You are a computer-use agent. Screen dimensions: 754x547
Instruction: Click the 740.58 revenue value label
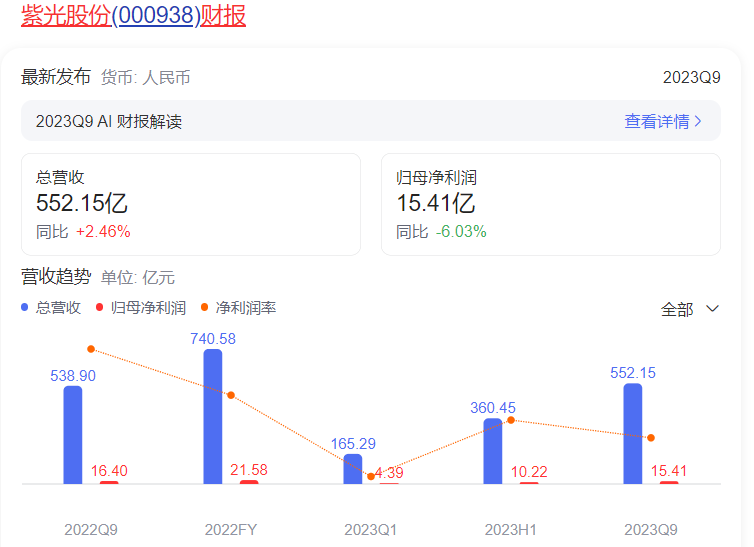click(x=213, y=339)
